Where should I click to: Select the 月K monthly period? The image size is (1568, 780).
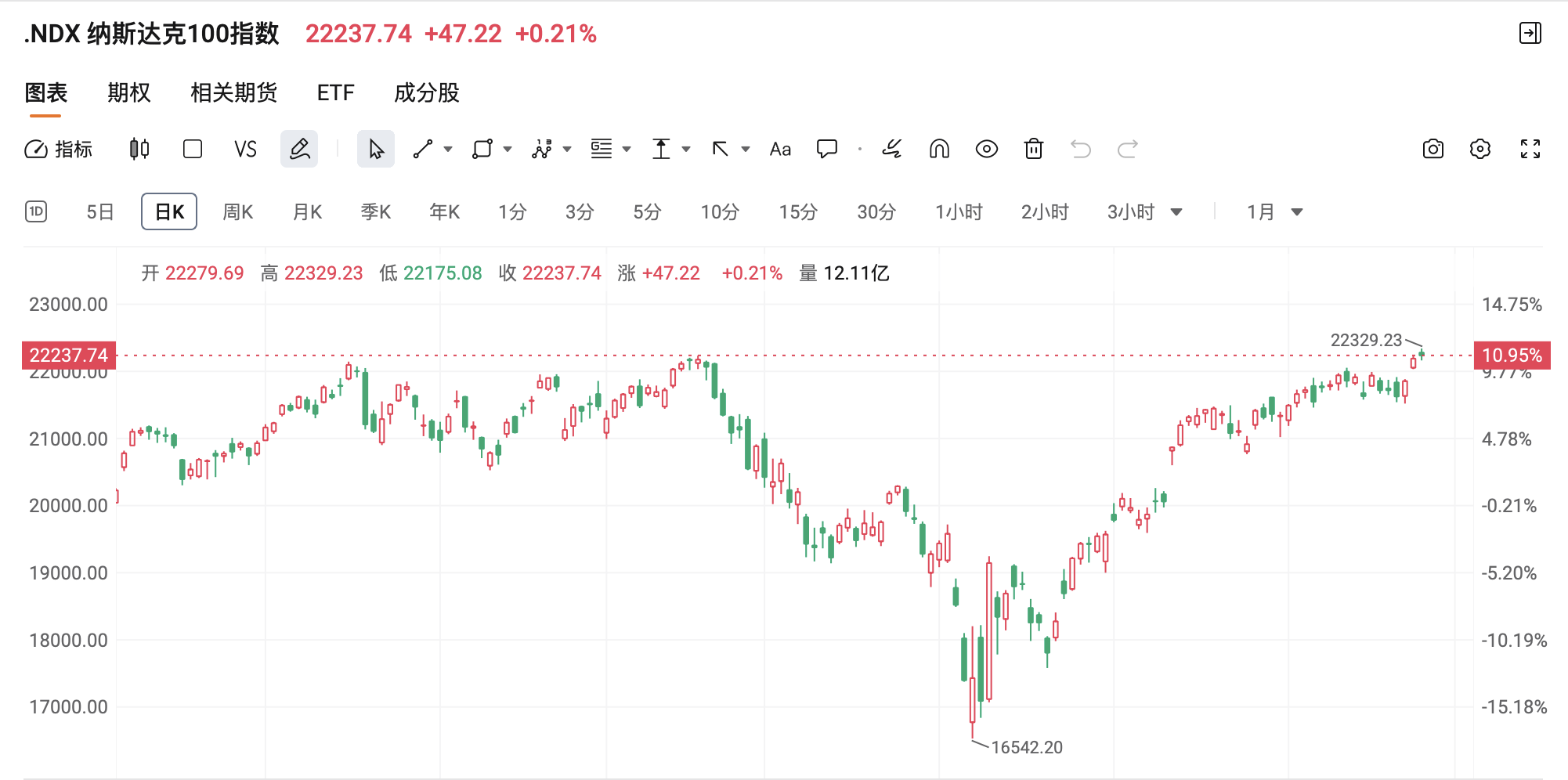(307, 212)
